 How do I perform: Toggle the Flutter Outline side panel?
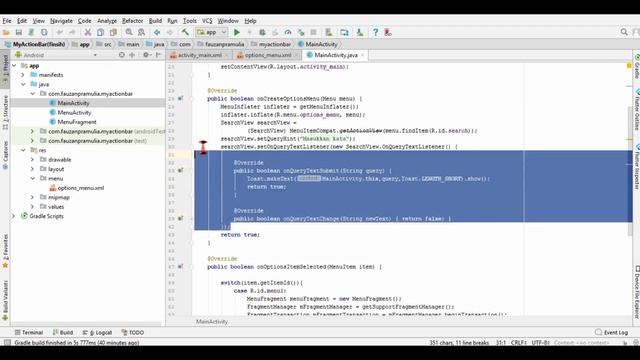(636, 109)
